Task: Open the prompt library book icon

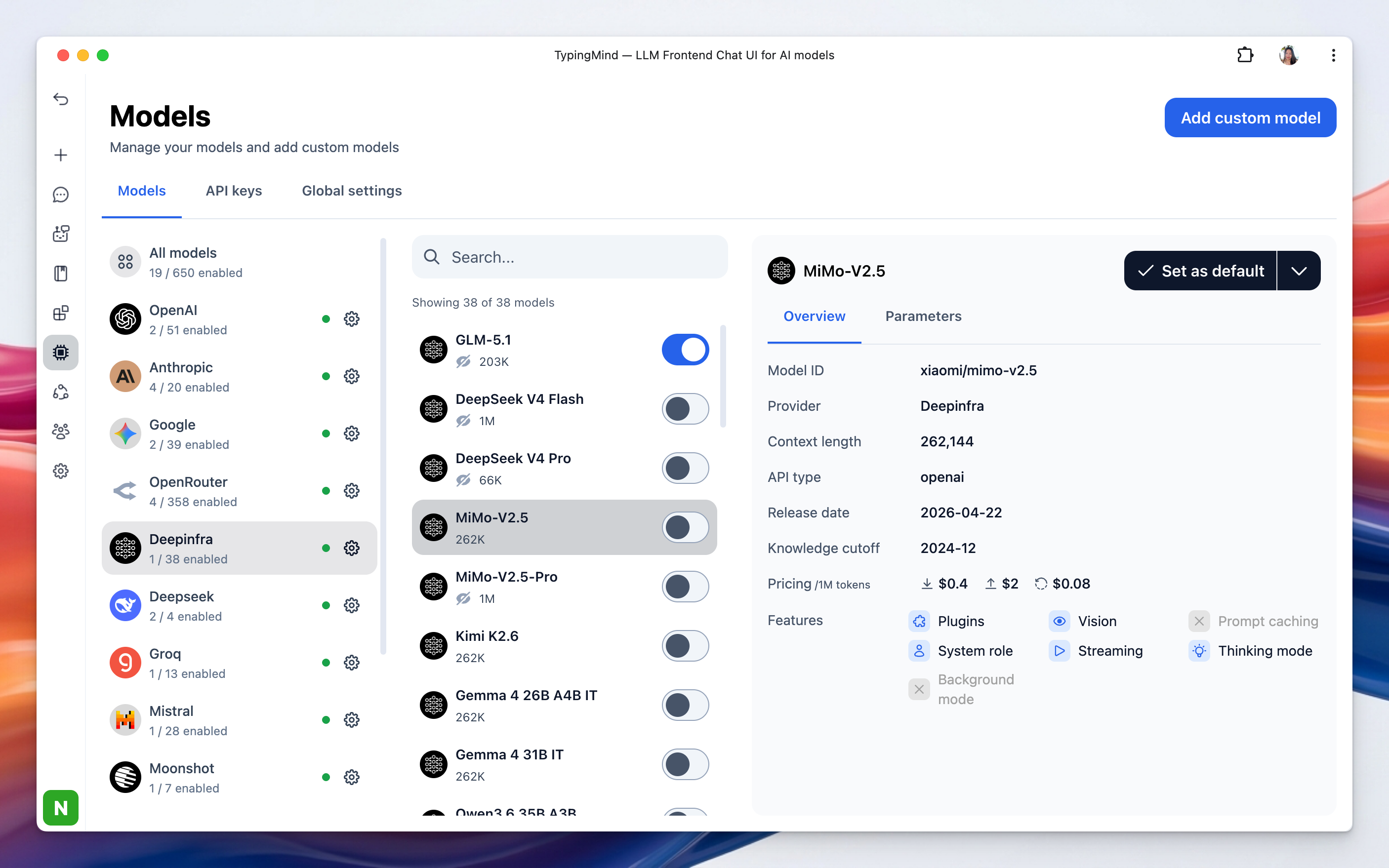Action: [x=61, y=273]
